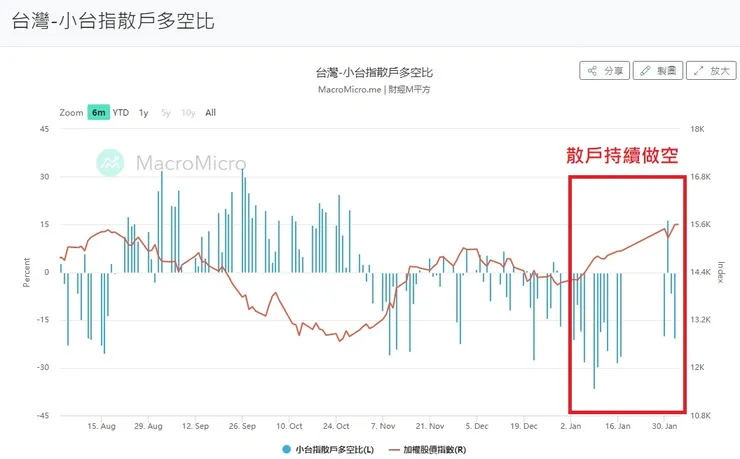The height and width of the screenshot is (459, 740).
Task: Select the 6m zoom range
Action: 99,112
